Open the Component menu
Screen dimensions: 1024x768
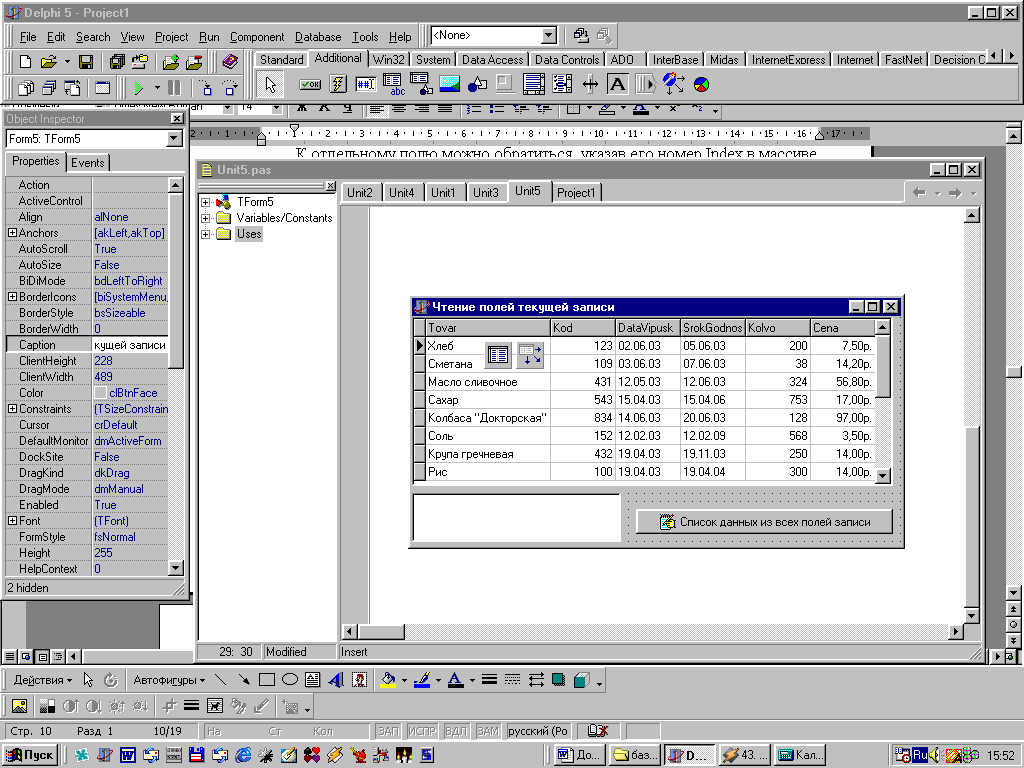(x=257, y=37)
